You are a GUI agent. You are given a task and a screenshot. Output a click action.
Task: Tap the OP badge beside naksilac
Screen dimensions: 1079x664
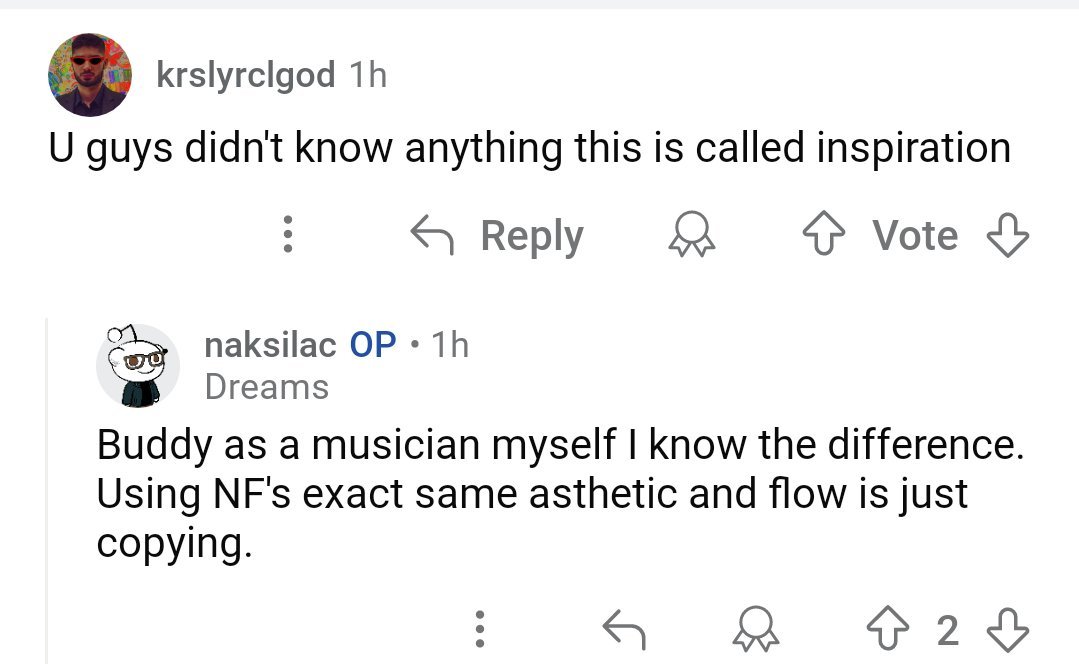pos(373,345)
